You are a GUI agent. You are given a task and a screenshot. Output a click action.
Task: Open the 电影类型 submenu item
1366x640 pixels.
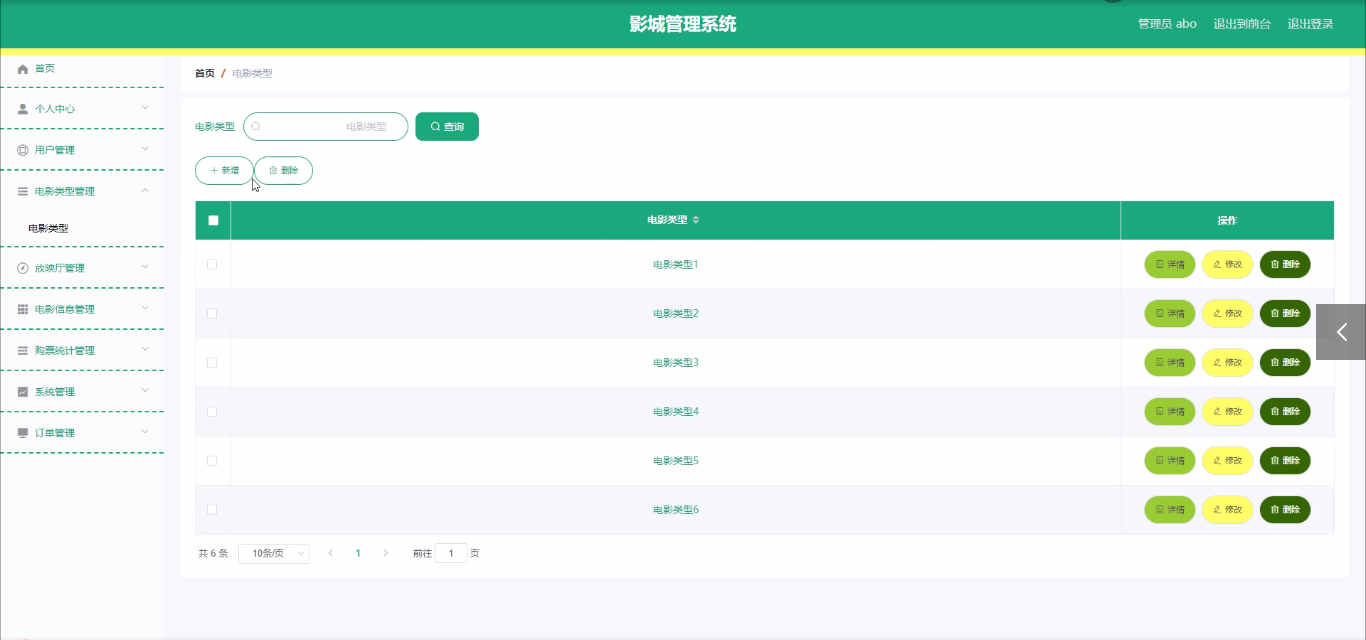48,228
